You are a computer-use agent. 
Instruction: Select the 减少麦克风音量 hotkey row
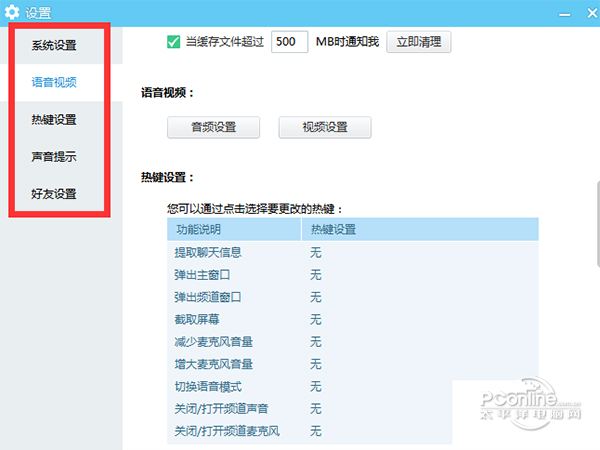(353, 342)
